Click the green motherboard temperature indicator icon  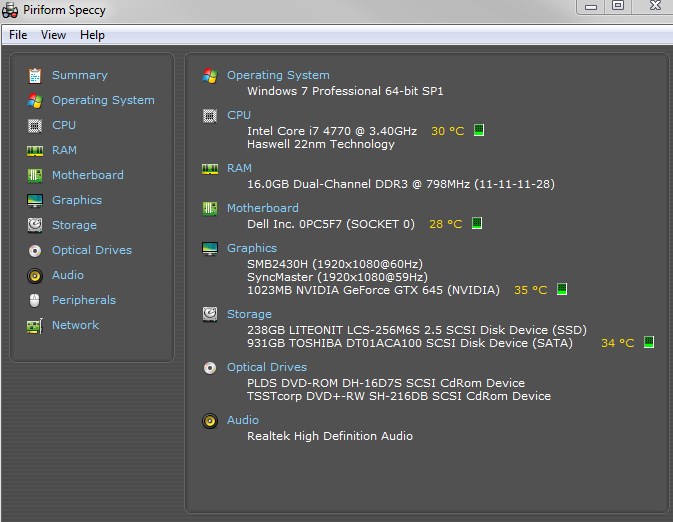point(477,223)
